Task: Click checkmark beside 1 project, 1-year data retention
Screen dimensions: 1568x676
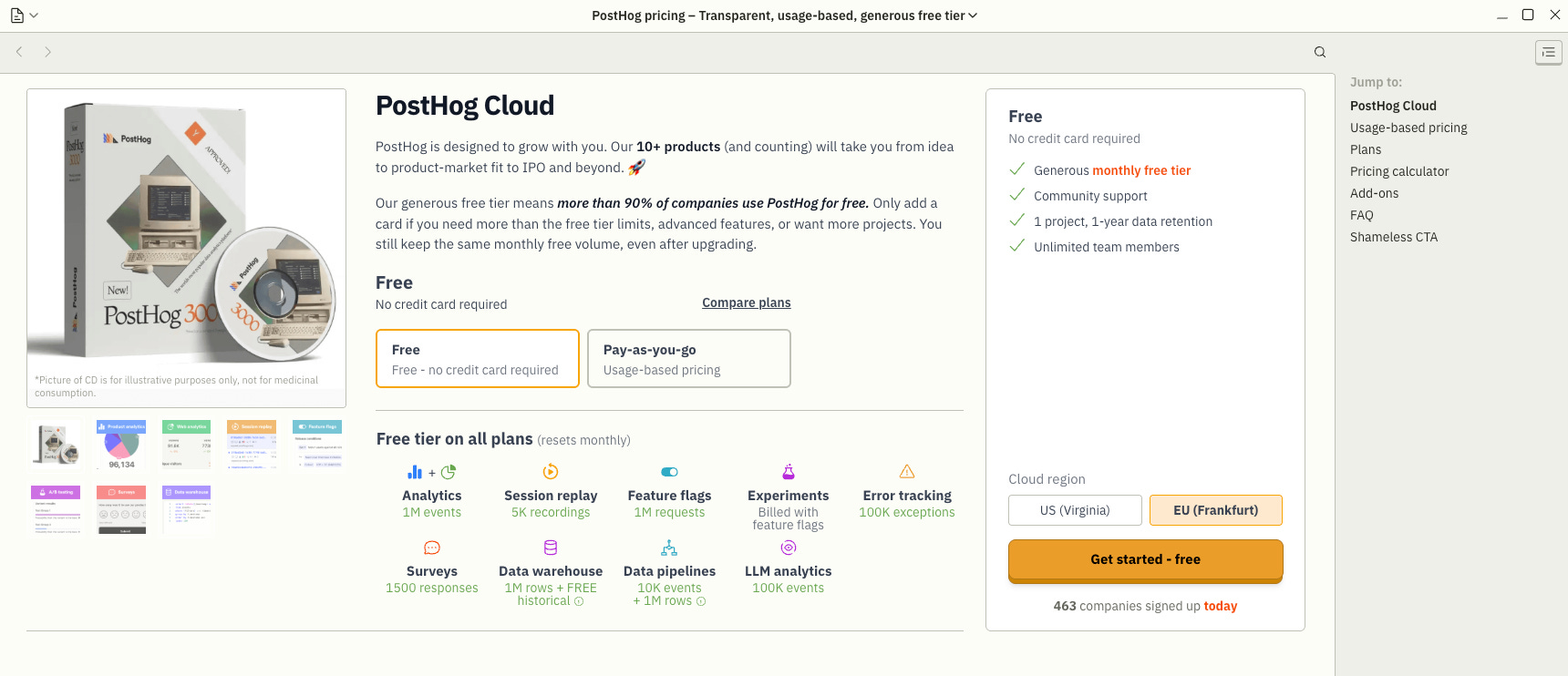Action: click(x=1017, y=220)
